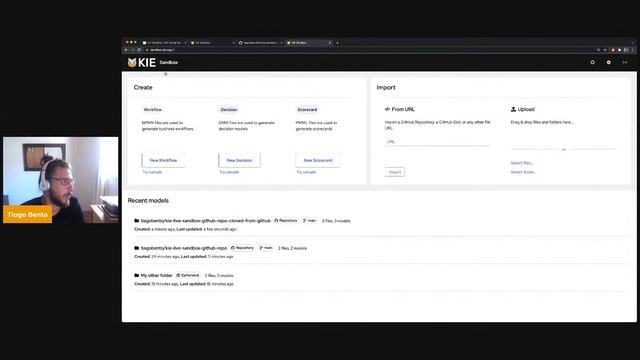Click the New Decision button

point(240,160)
